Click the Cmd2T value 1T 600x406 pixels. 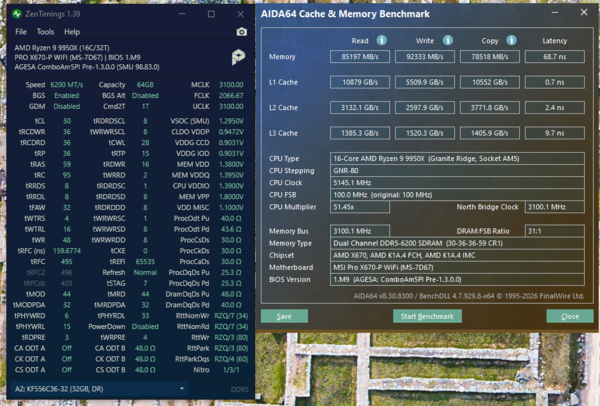(145, 106)
